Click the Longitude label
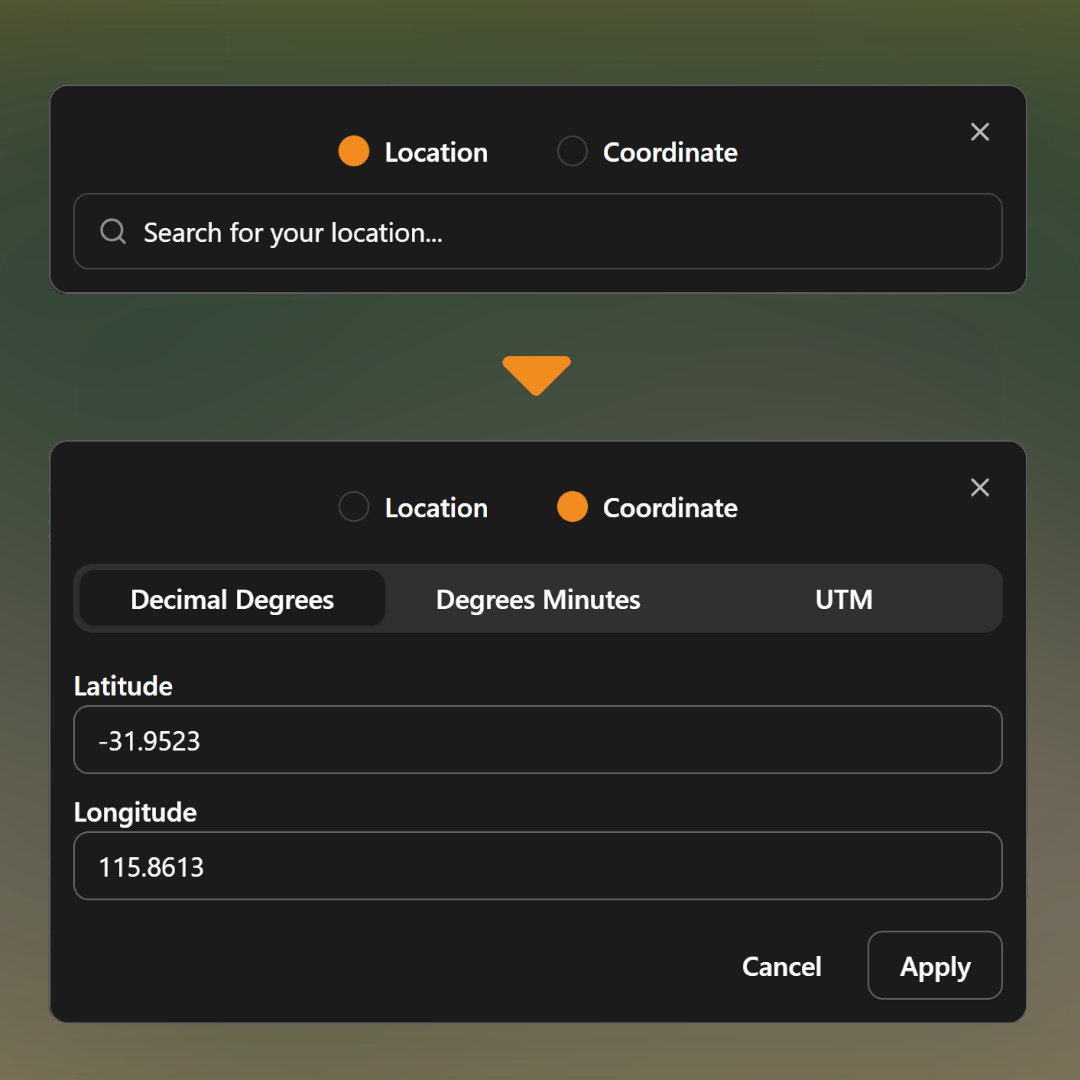 [x=135, y=813]
